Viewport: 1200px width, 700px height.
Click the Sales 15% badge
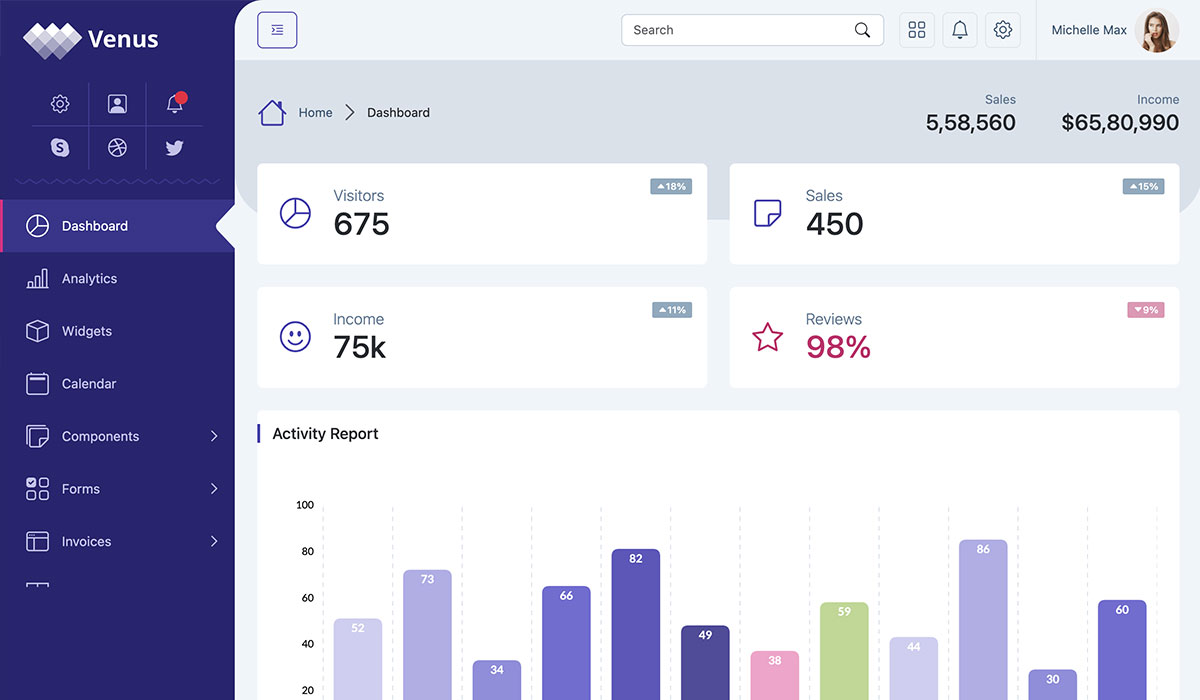coord(1143,186)
